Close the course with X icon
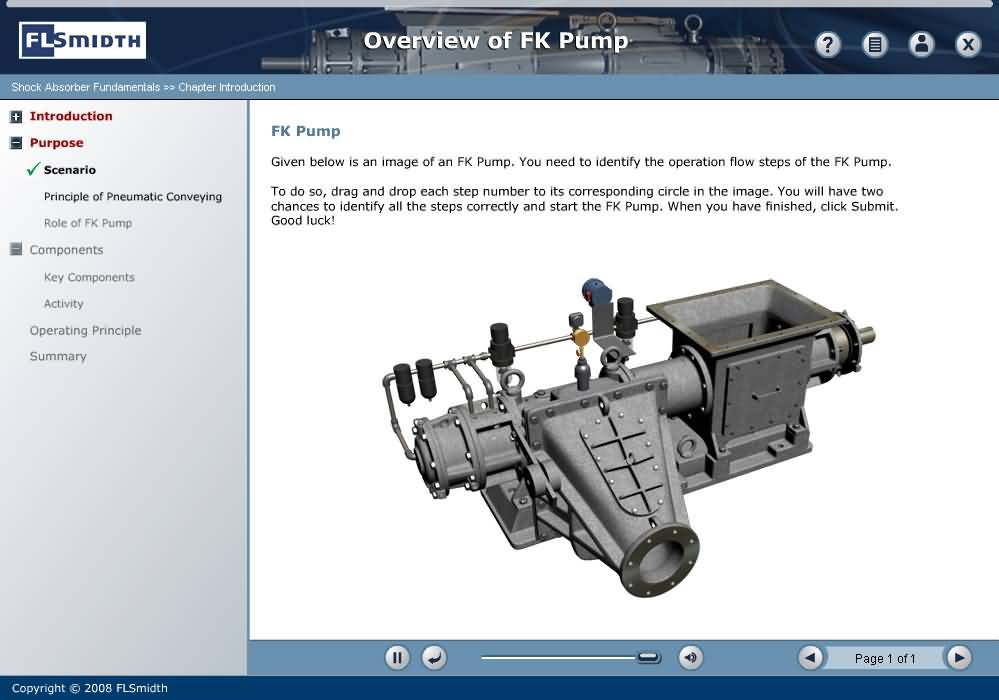 tap(967, 44)
